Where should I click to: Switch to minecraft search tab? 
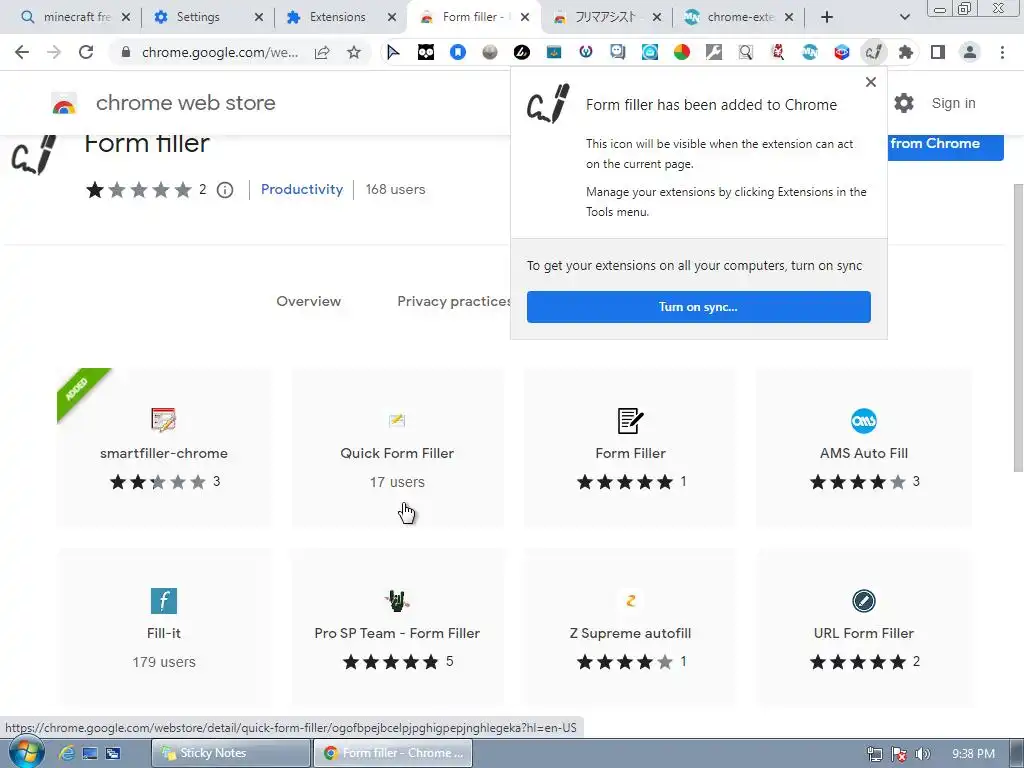(x=75, y=17)
